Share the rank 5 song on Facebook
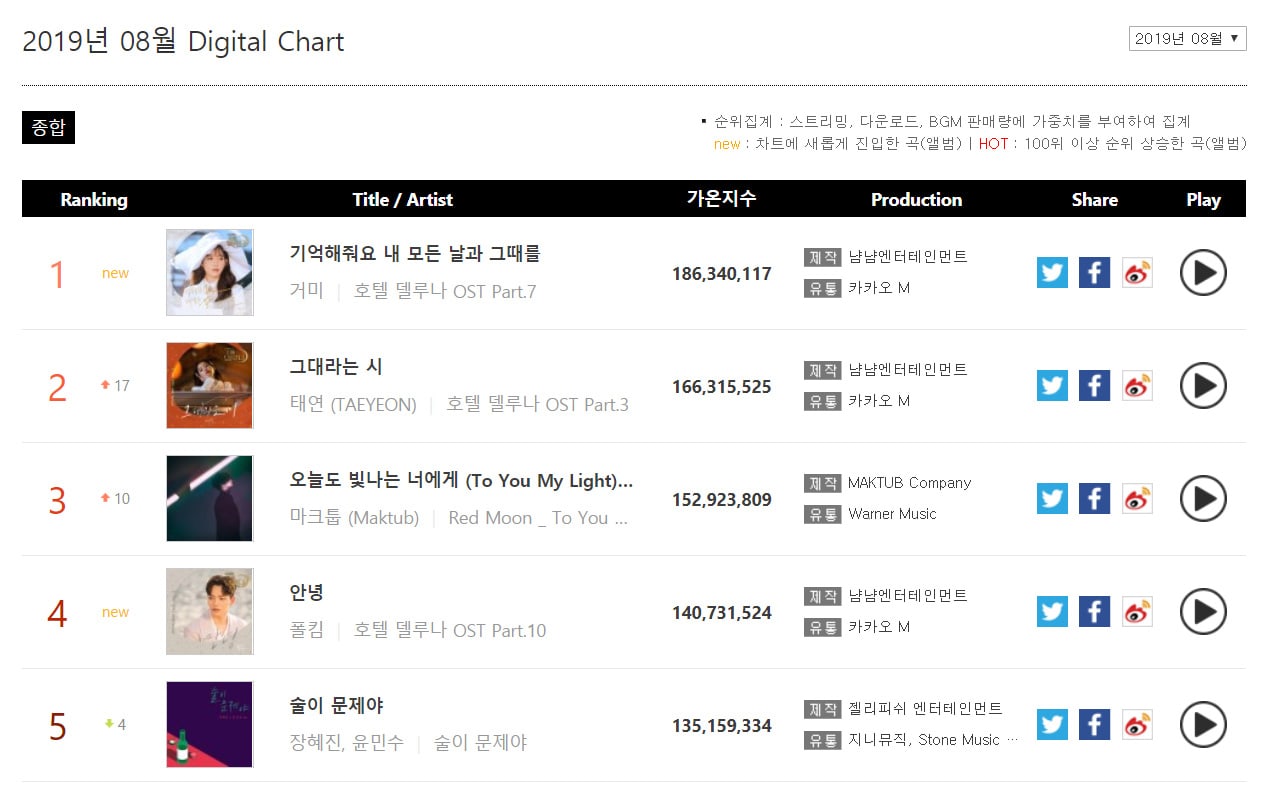The image size is (1287, 793). coord(1094,724)
